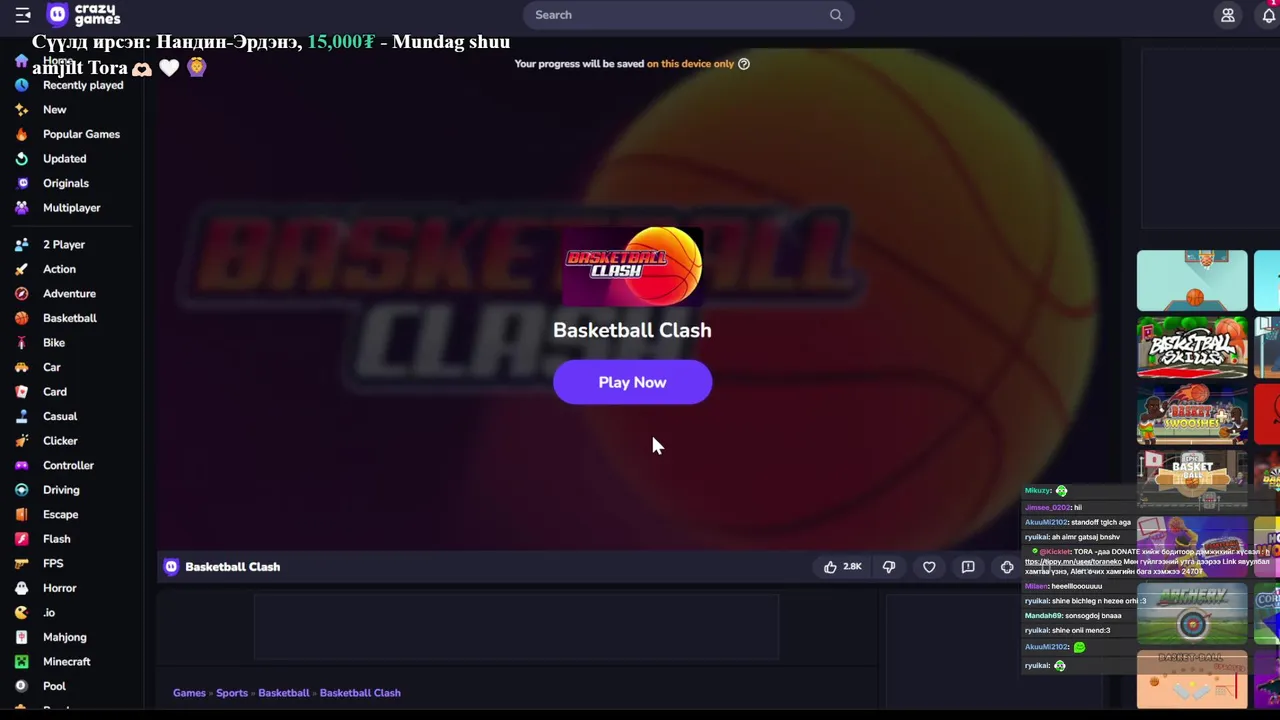Open the friends icon in the top bar

tap(1228, 15)
